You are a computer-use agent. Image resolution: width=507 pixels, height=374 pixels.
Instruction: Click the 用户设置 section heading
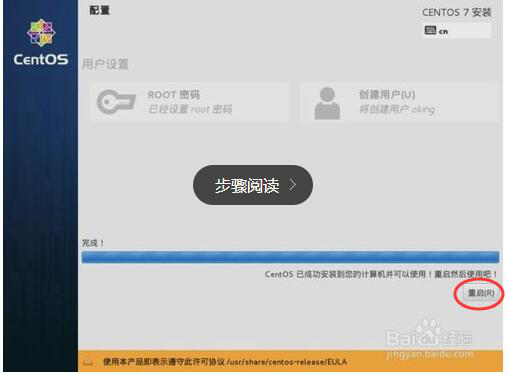tap(105, 64)
